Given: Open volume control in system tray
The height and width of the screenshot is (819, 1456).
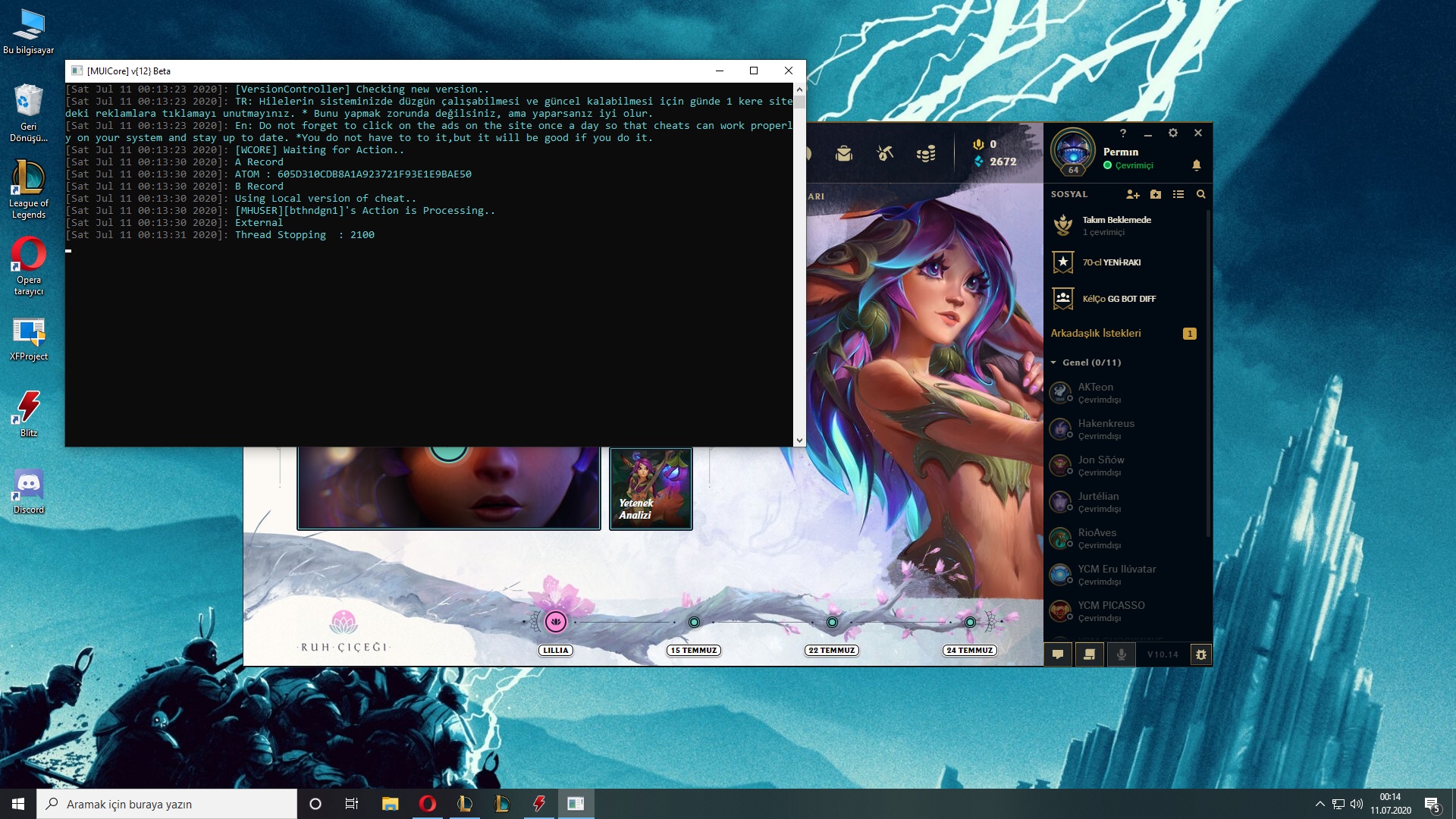Looking at the screenshot, I should (1357, 804).
